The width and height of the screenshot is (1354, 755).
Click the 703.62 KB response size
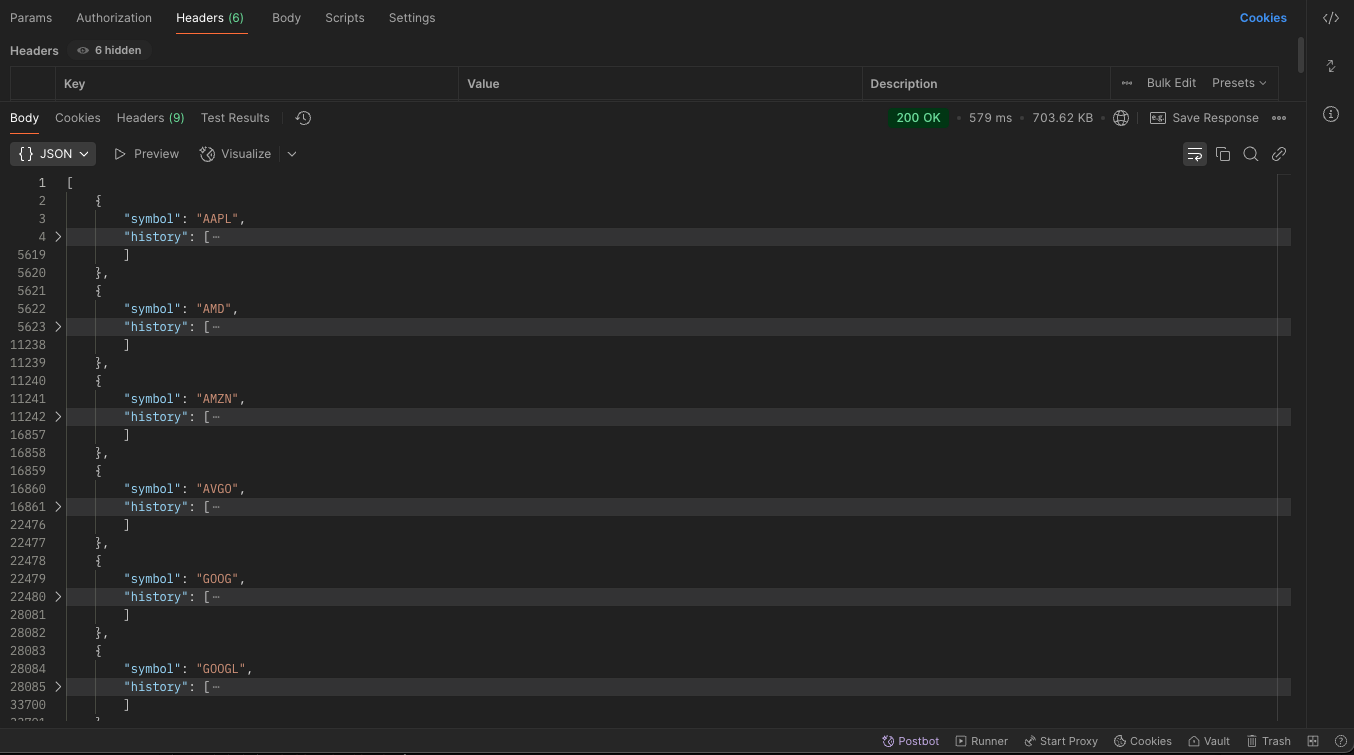pos(1062,118)
